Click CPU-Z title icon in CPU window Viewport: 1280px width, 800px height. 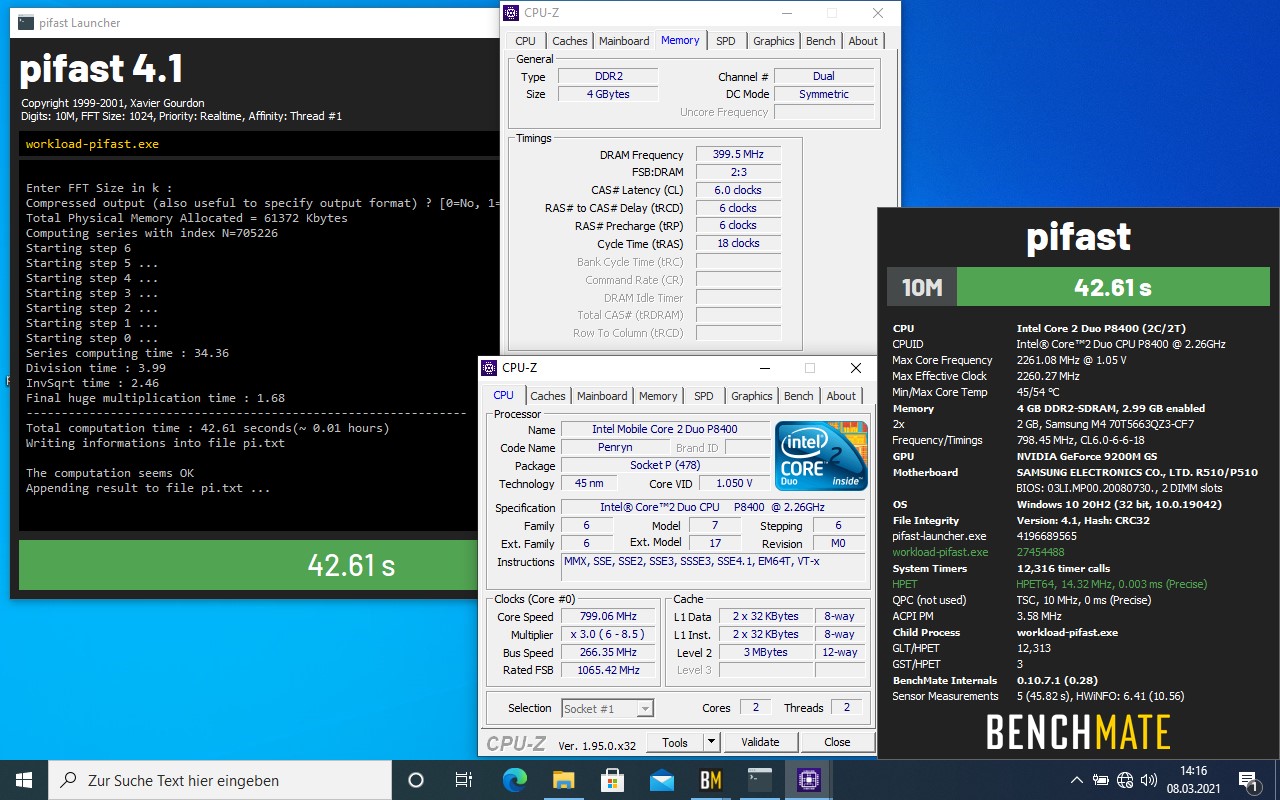(490, 368)
